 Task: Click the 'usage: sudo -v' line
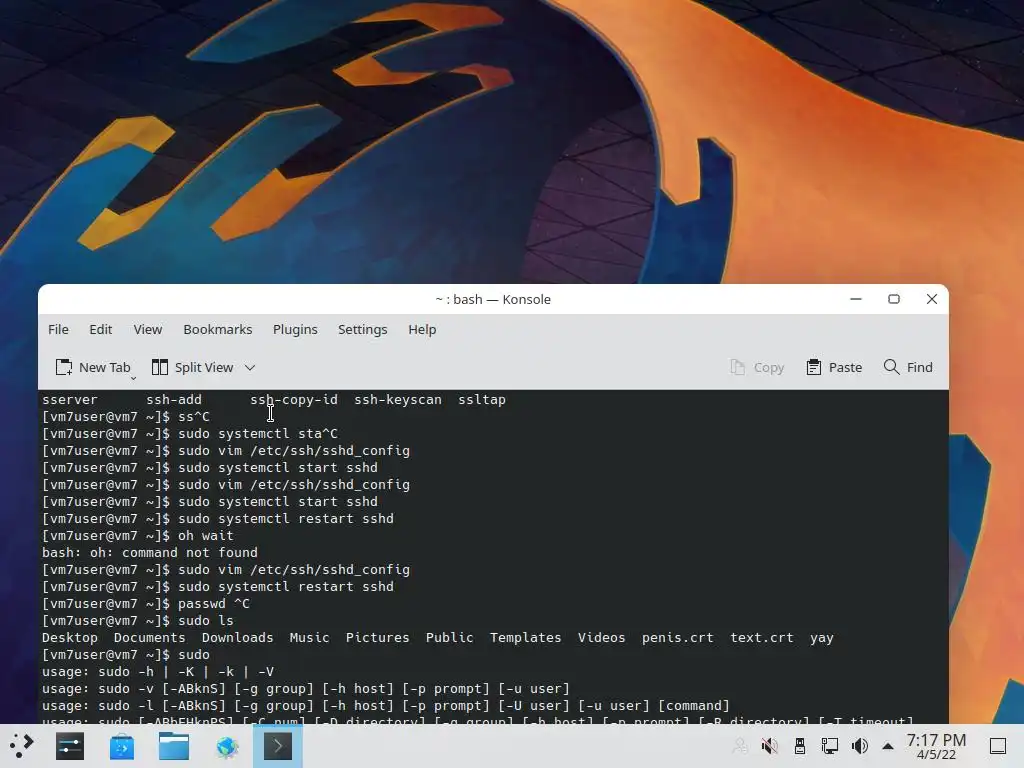306,688
